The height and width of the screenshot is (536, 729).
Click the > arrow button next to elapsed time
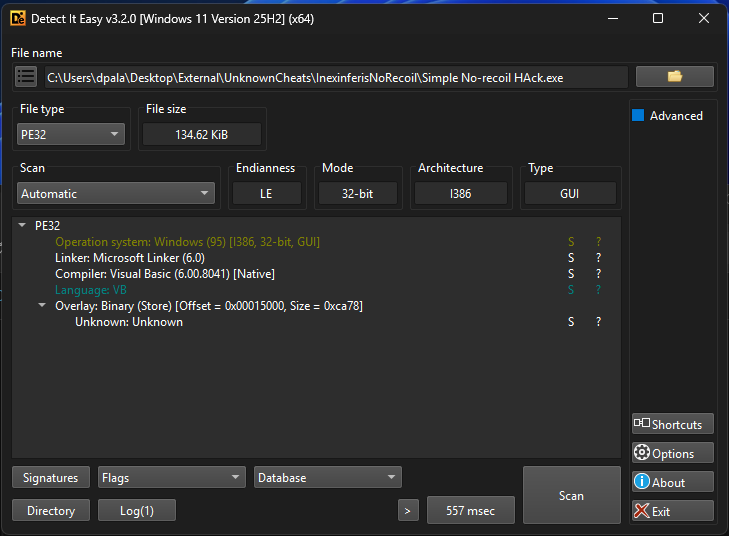408,510
